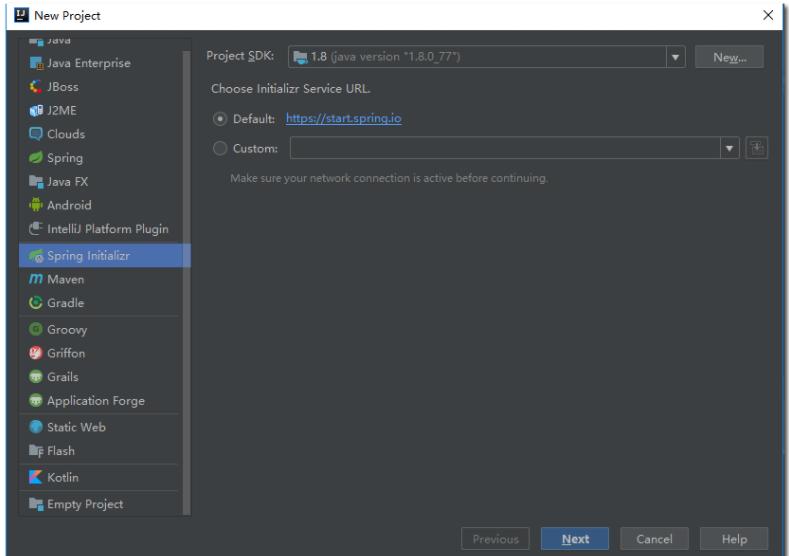The width and height of the screenshot is (789, 556).
Task: Choose Kotlin project type
Action: (x=104, y=478)
